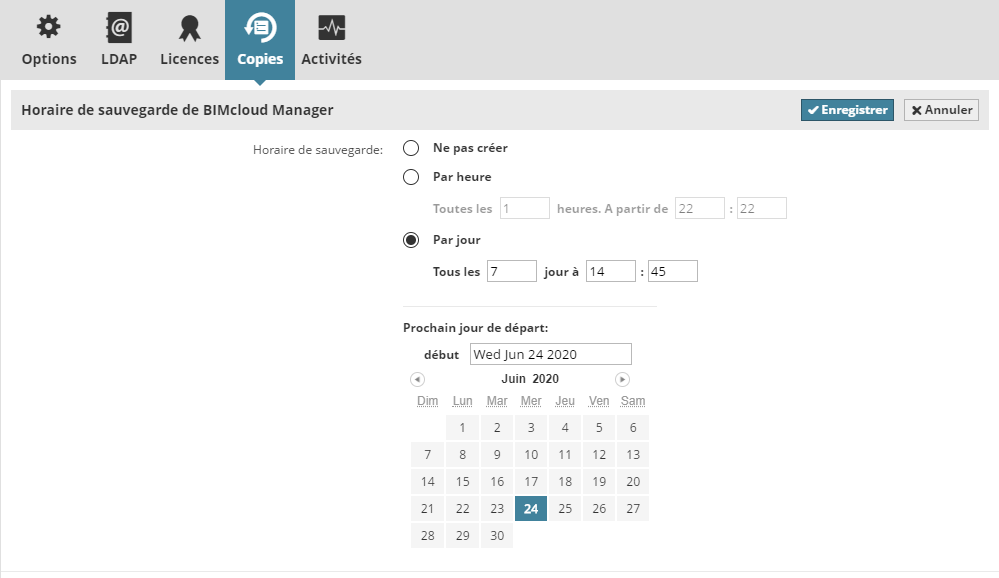Screen dimensions: 999x578
Task: Select June 24 in the calendar
Action: [x=531, y=509]
